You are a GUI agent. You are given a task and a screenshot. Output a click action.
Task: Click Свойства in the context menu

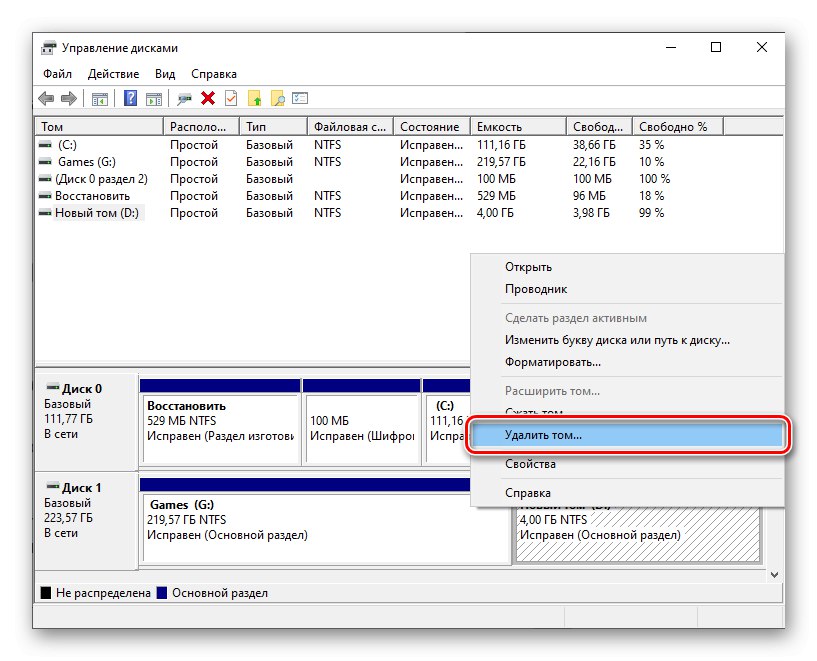[530, 464]
